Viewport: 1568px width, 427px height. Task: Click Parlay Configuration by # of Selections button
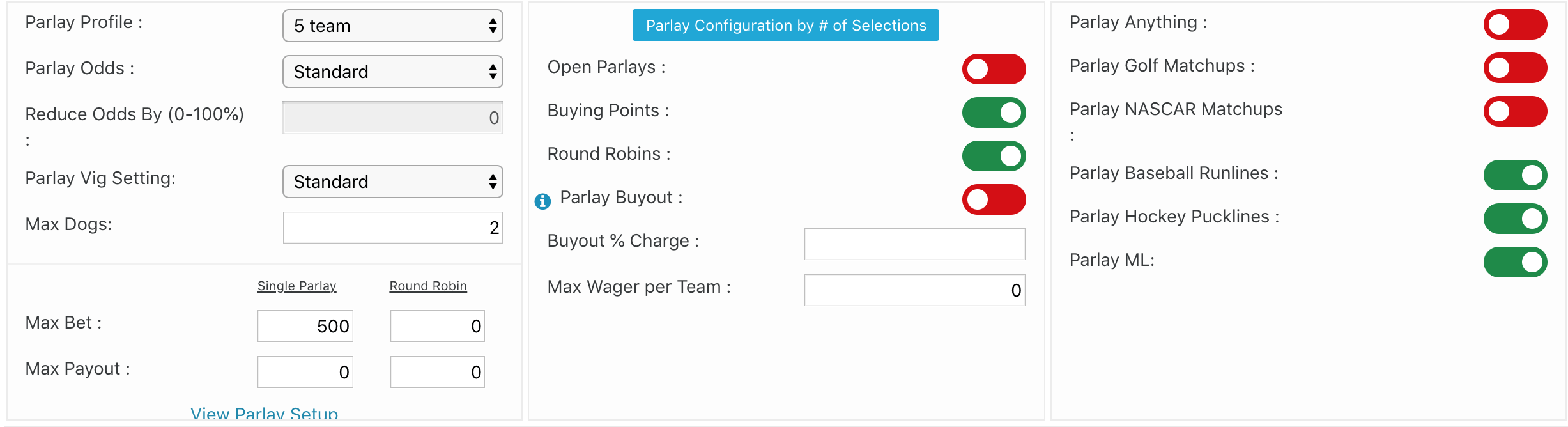click(x=785, y=25)
